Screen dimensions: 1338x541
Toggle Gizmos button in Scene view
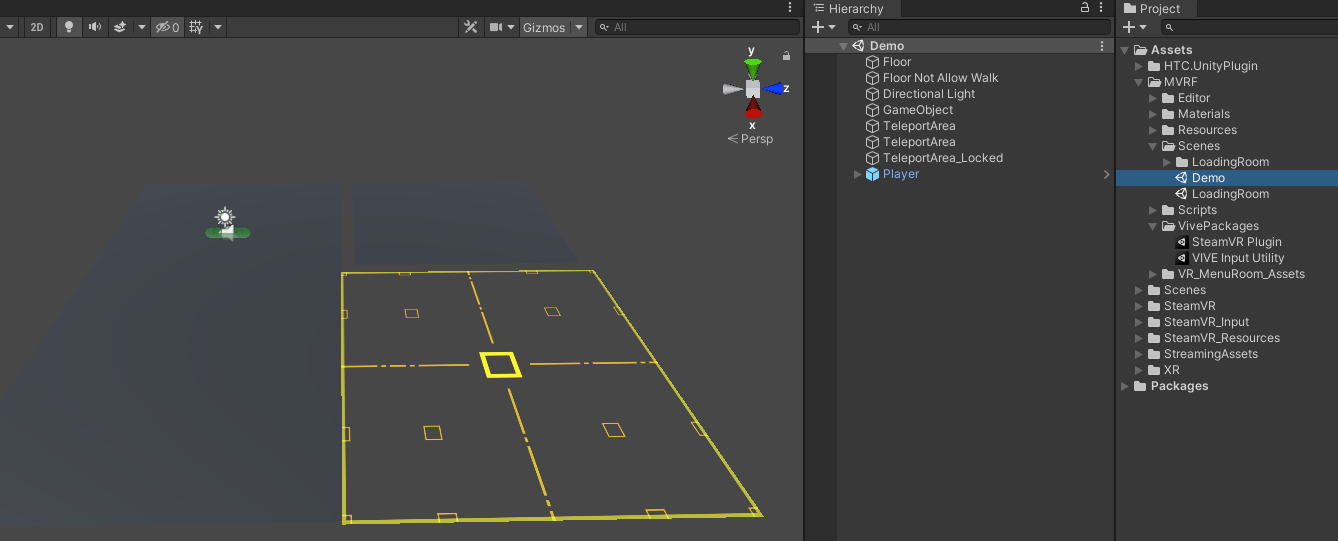pos(544,27)
